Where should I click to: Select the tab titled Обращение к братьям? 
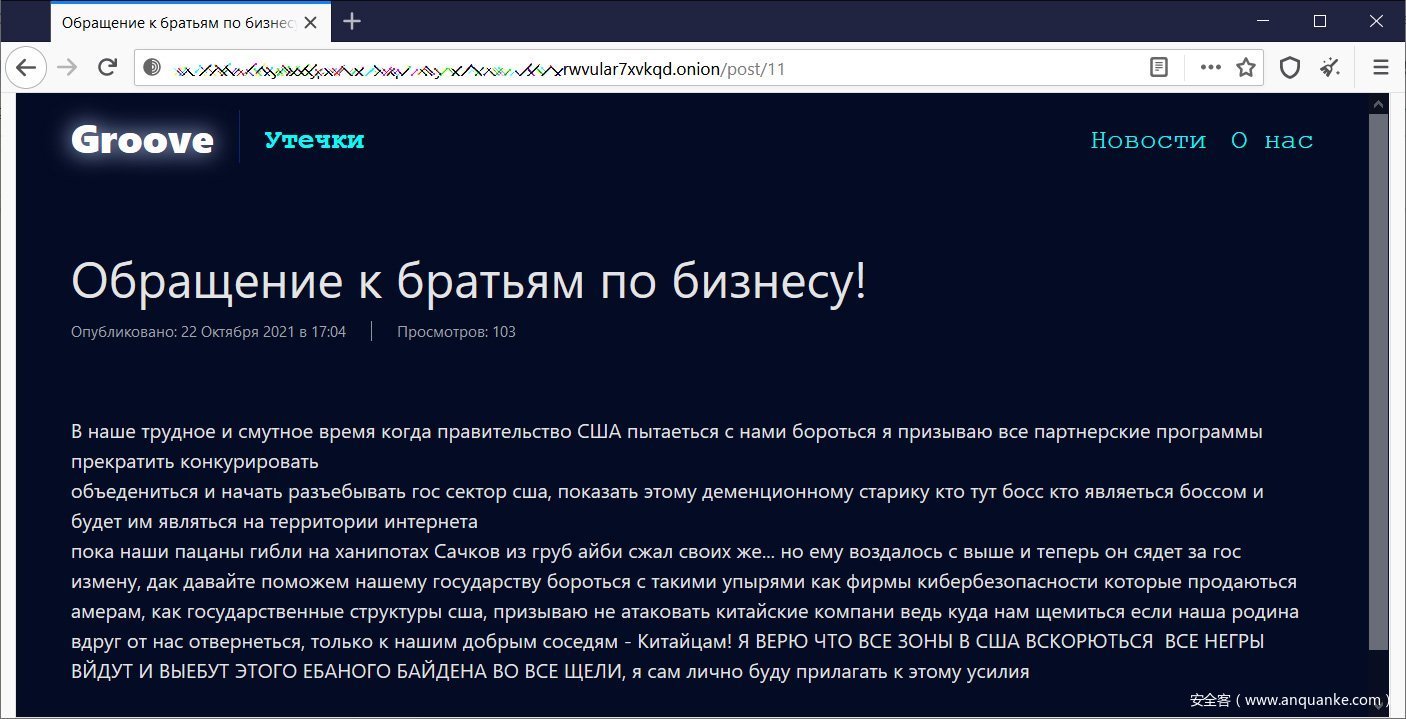pyautogui.click(x=175, y=21)
